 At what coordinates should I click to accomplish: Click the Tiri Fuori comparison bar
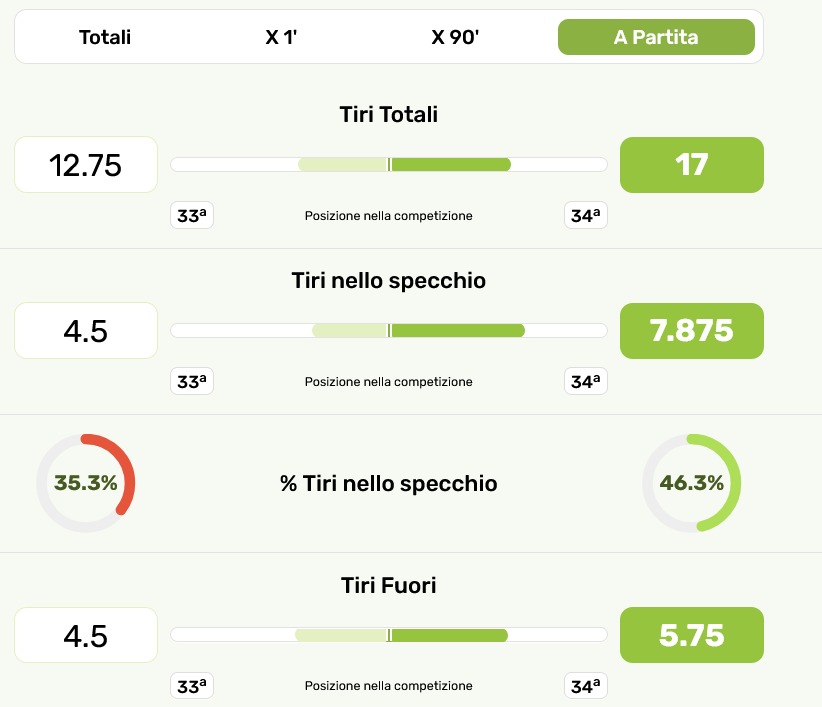point(389,635)
